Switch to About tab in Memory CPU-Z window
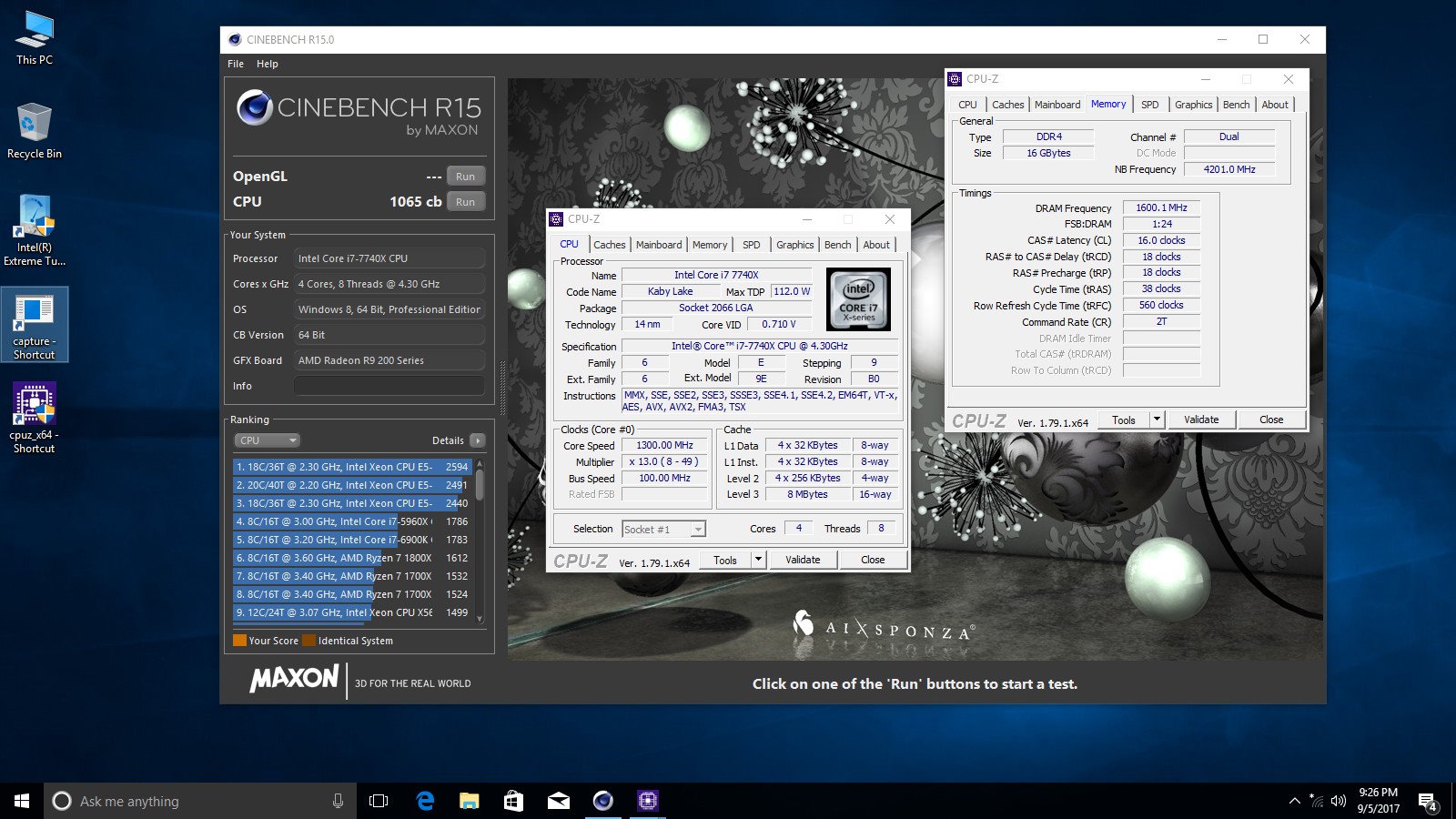Viewport: 1456px width, 819px height. (x=1275, y=105)
